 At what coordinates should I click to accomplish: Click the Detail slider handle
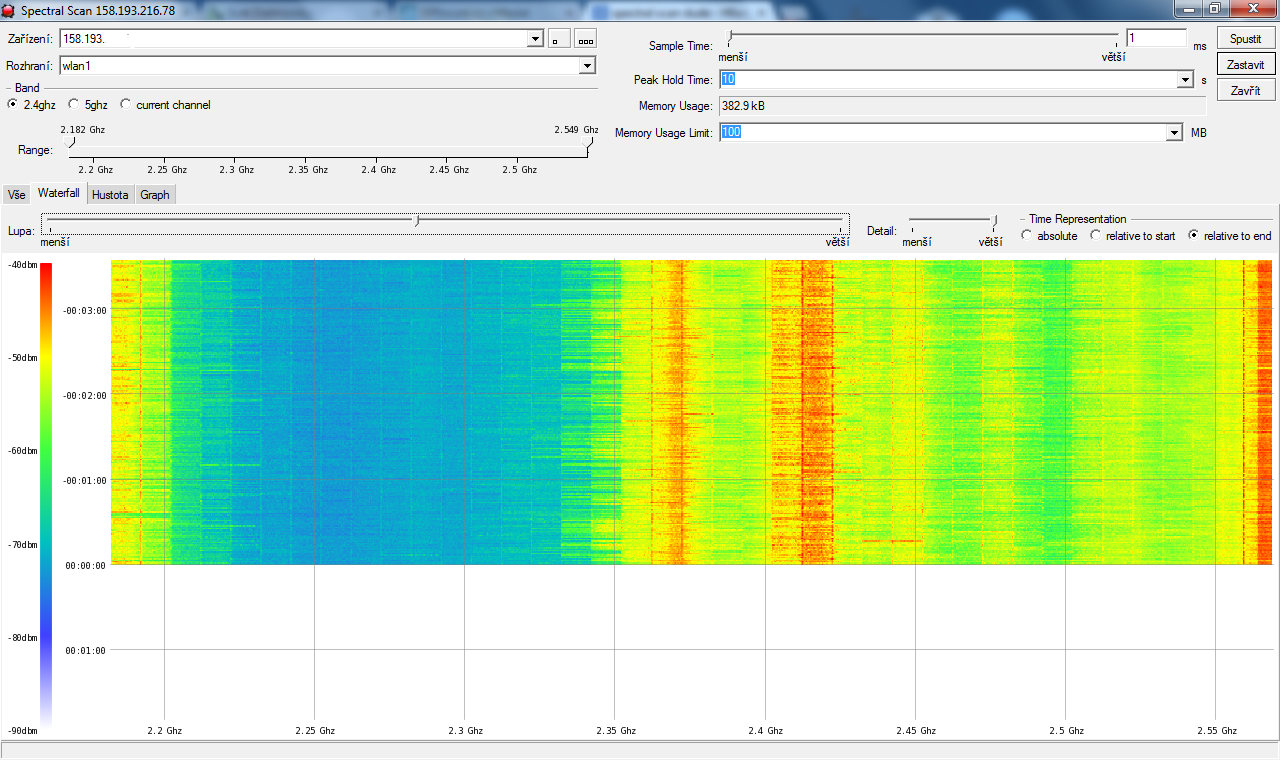(x=995, y=220)
